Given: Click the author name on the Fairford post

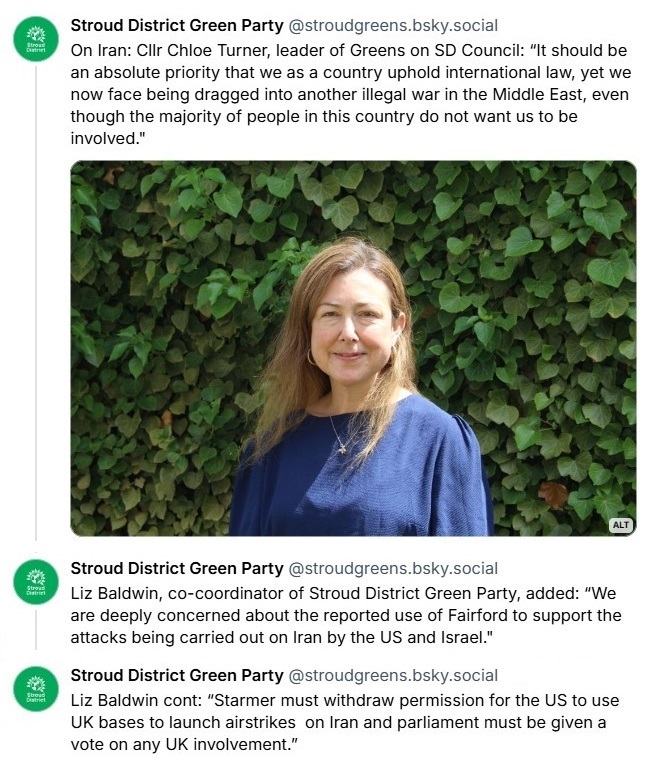Looking at the screenshot, I should [177, 569].
